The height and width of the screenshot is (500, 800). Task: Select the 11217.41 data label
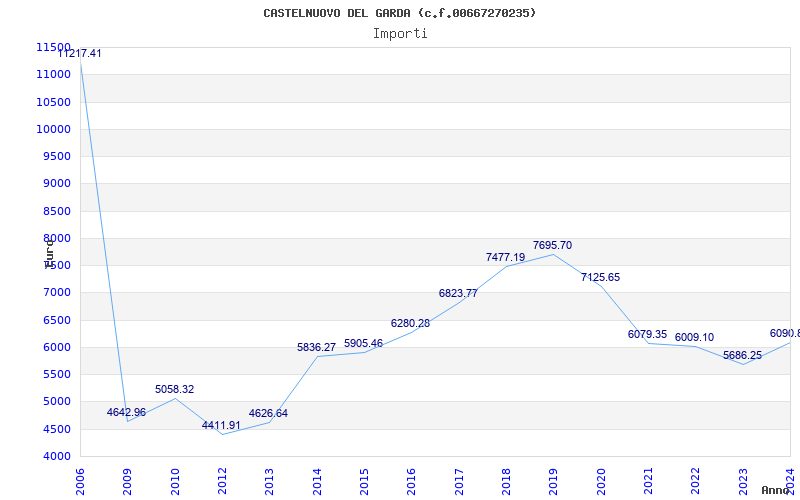point(80,53)
